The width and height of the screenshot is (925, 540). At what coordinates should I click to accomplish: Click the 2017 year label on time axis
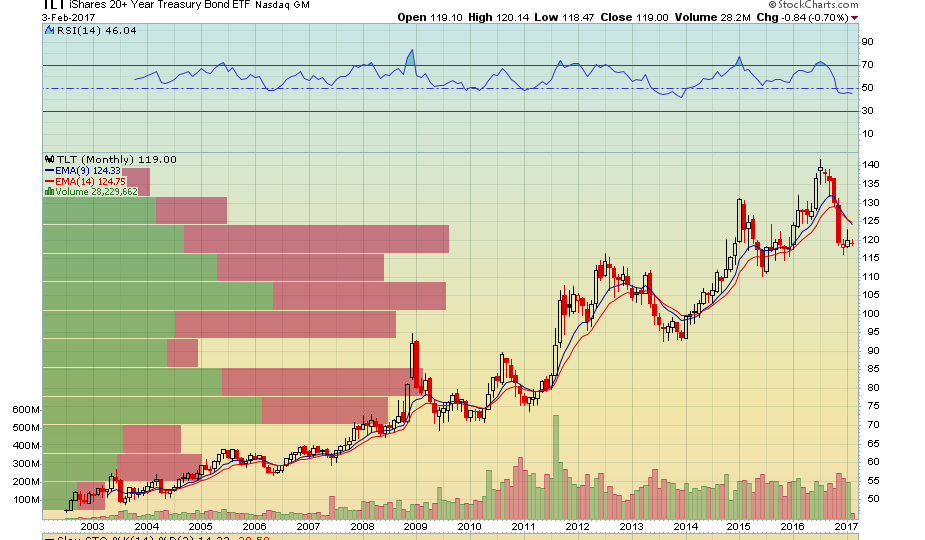847,527
